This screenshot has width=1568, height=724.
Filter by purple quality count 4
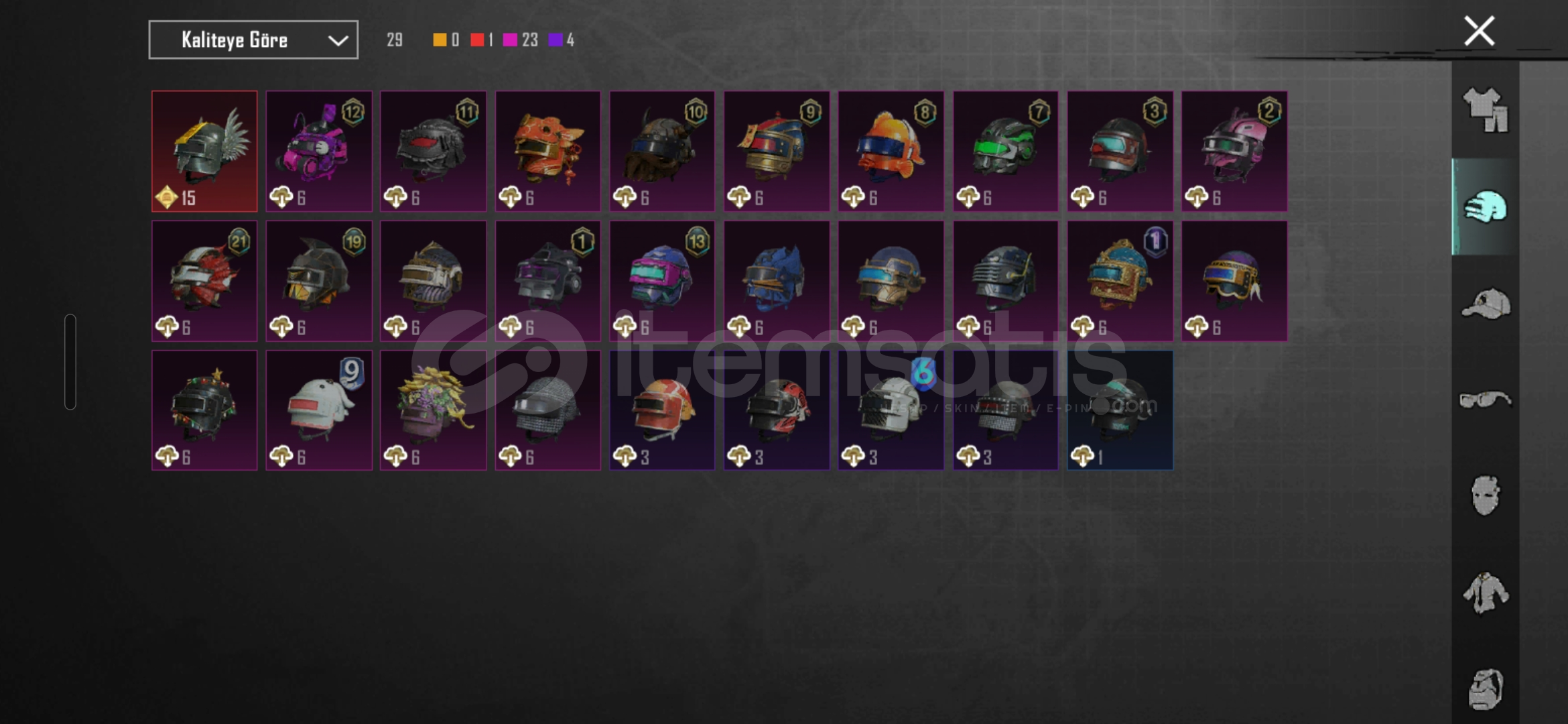click(x=562, y=40)
